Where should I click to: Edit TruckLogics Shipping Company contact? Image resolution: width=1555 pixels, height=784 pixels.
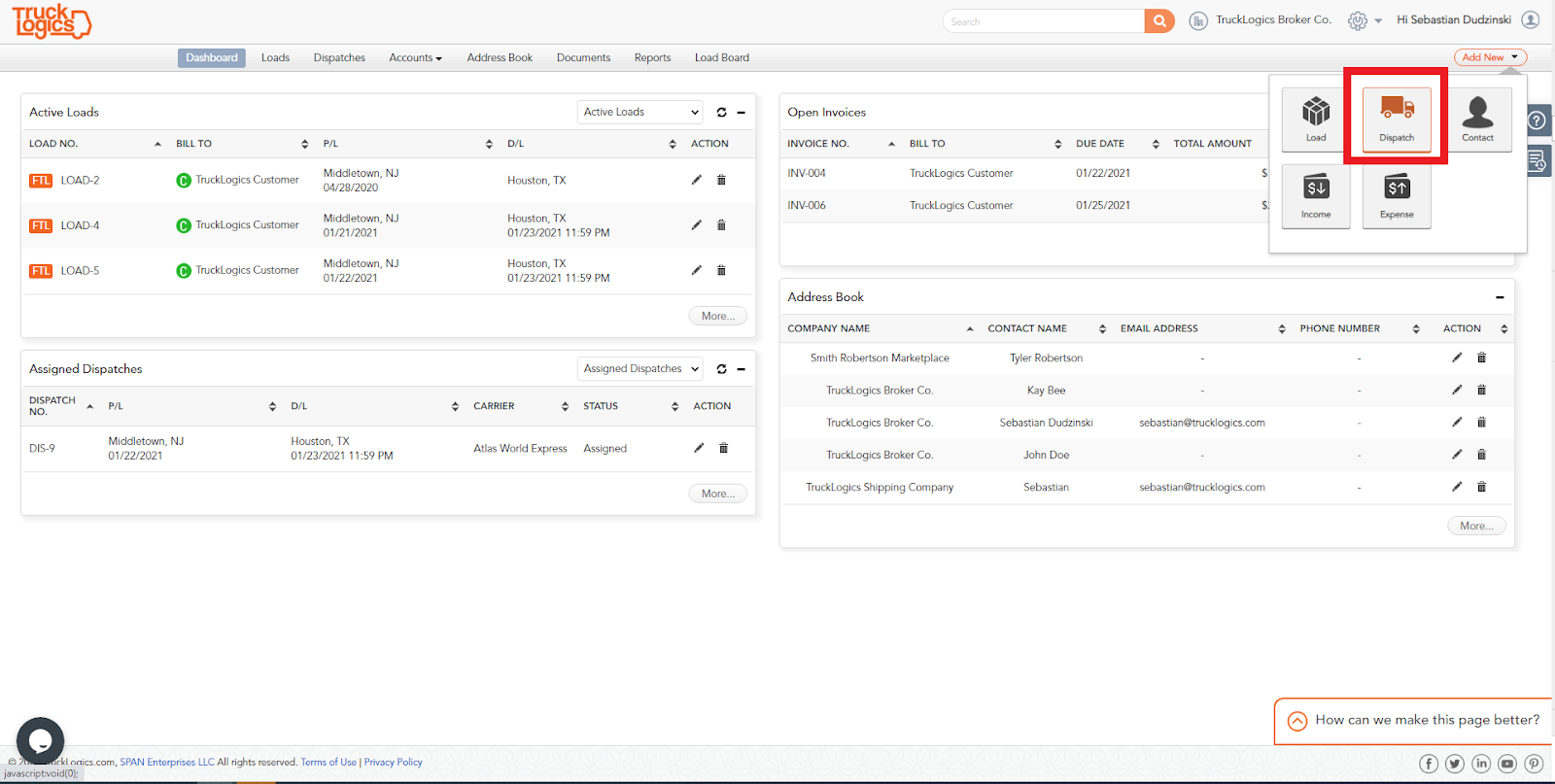pyautogui.click(x=1457, y=487)
